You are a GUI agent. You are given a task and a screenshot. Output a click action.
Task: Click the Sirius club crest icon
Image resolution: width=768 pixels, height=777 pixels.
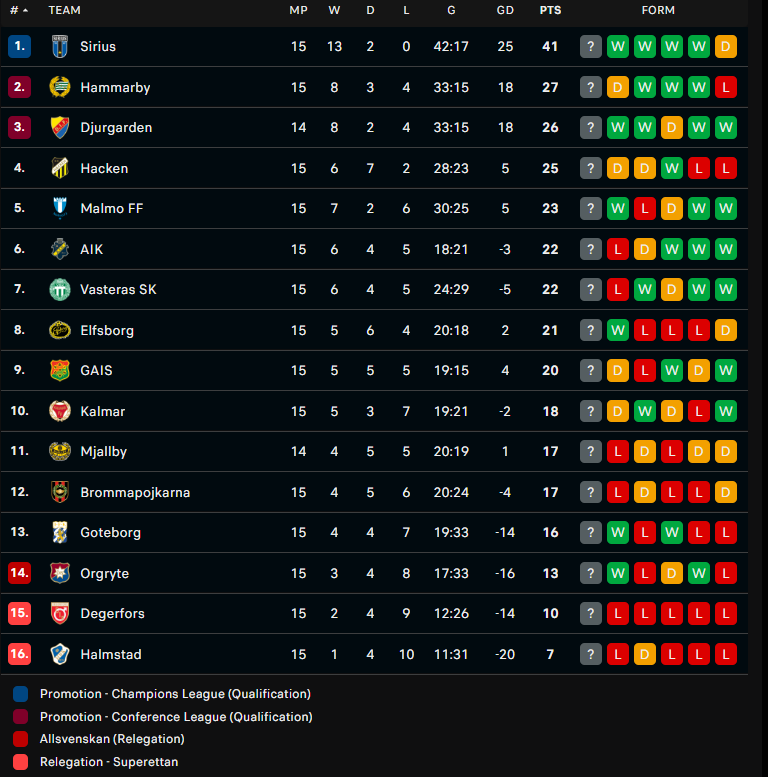60,47
